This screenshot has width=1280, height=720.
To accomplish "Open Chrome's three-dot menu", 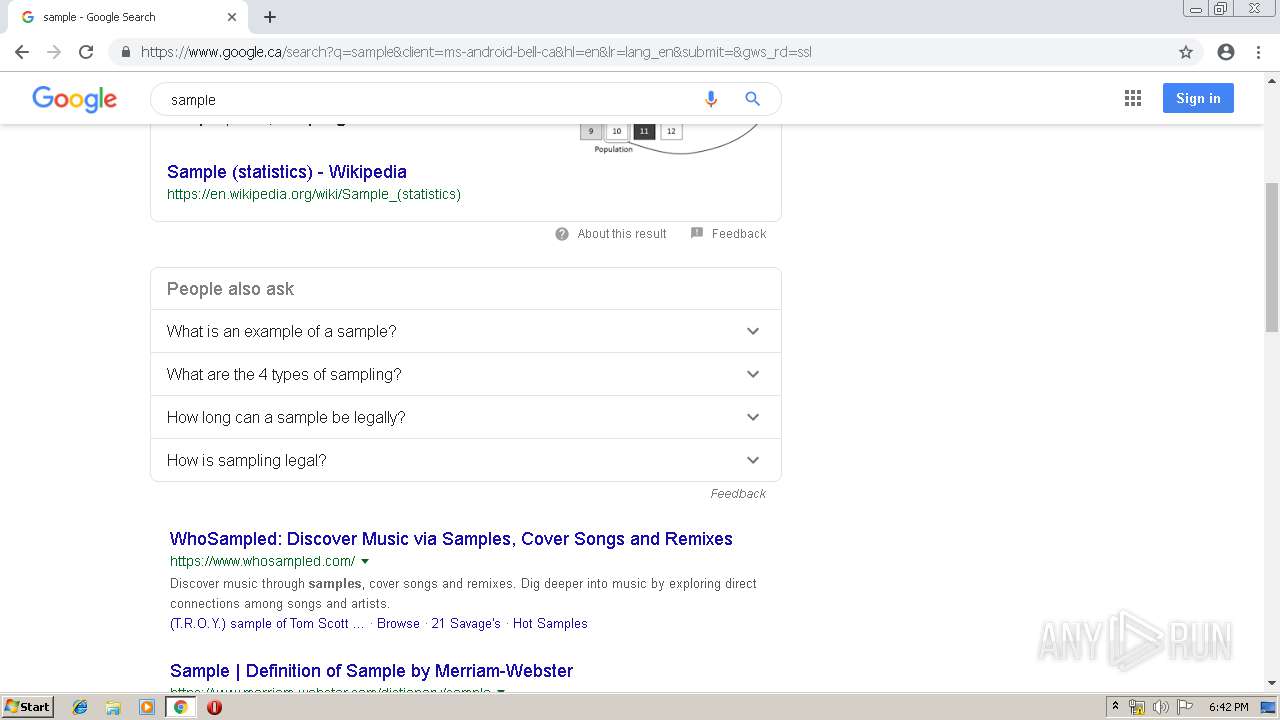I will point(1258,52).
